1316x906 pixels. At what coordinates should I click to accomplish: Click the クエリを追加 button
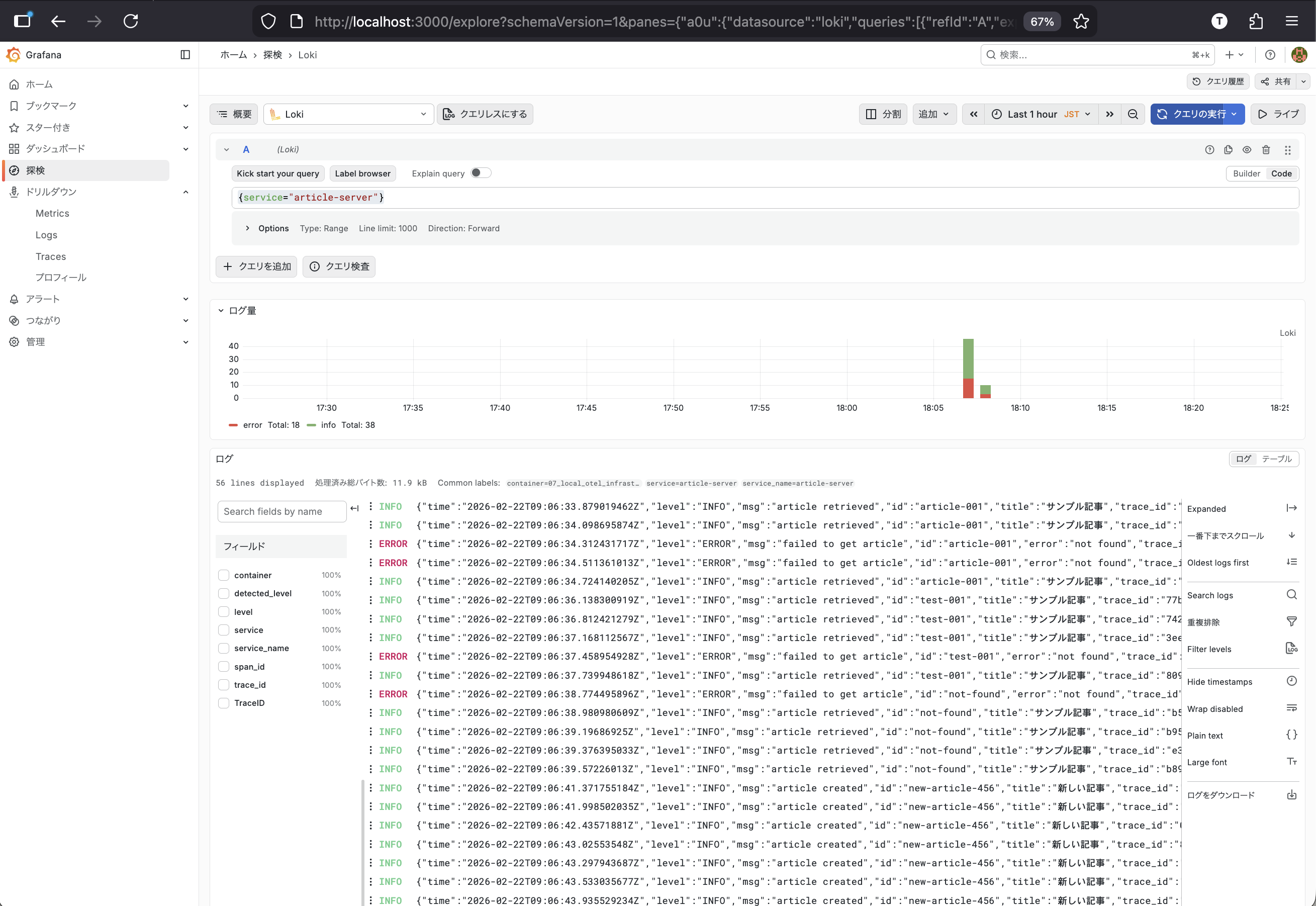(256, 266)
